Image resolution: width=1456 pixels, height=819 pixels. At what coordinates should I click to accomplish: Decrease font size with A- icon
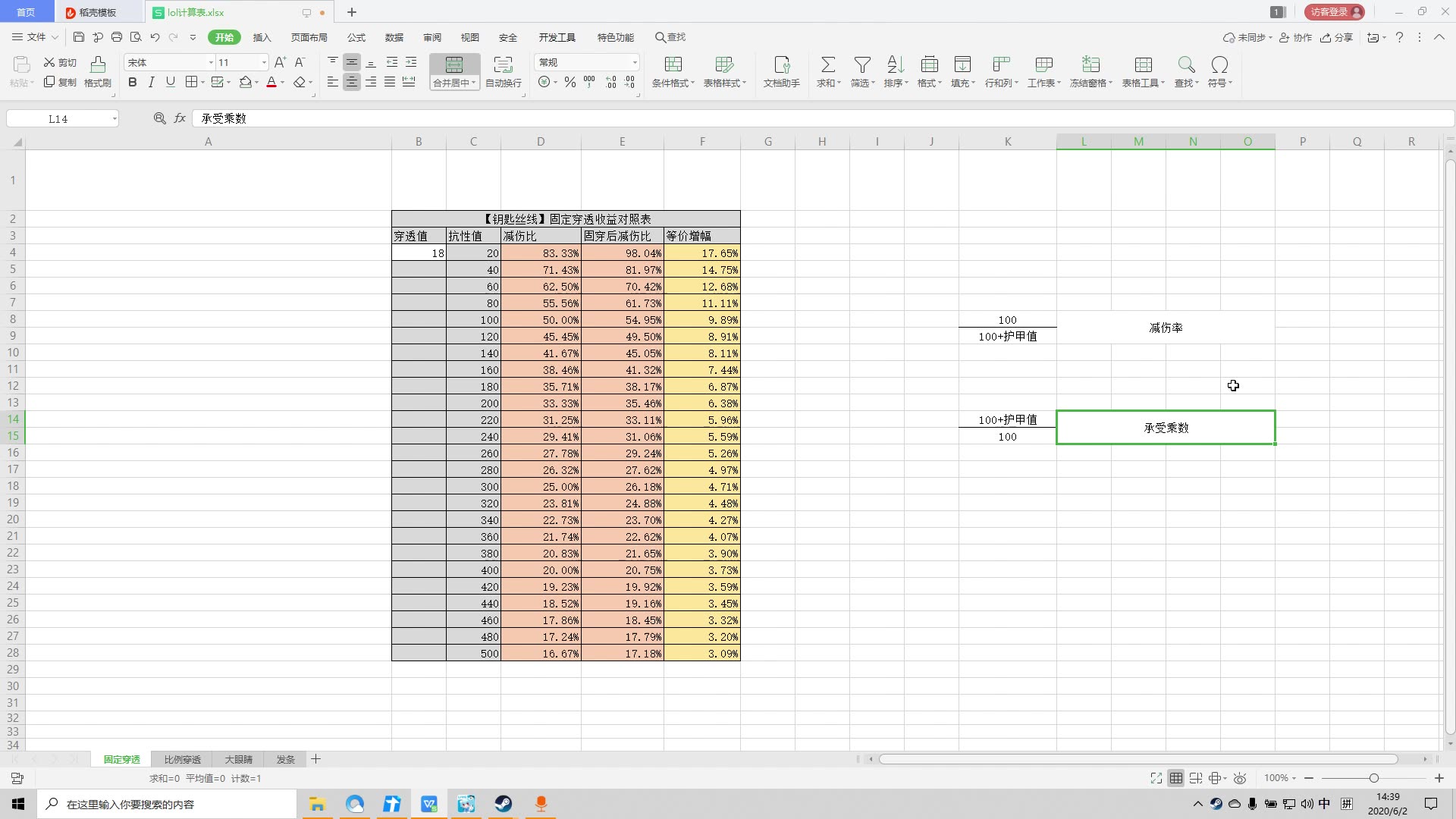[300, 62]
